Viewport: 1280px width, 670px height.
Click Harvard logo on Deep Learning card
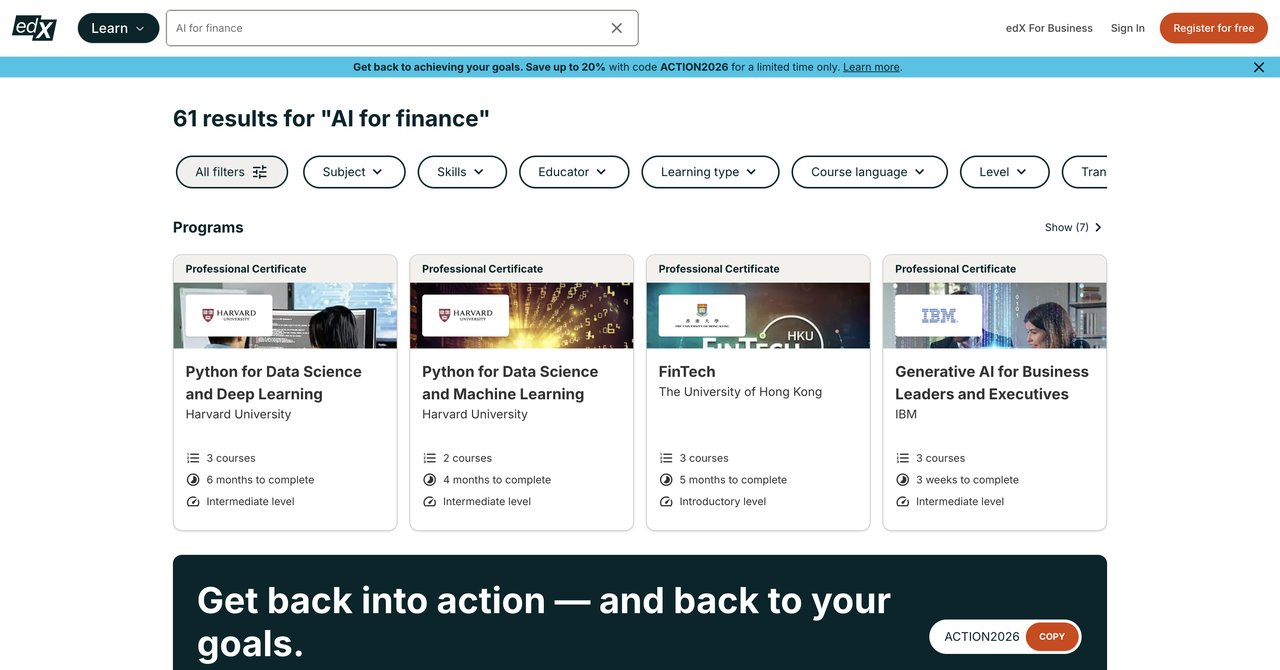pyautogui.click(x=229, y=315)
